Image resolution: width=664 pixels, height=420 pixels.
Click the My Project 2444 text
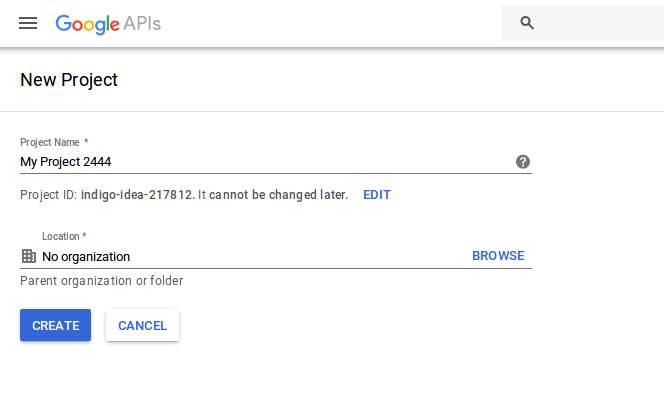[66, 162]
